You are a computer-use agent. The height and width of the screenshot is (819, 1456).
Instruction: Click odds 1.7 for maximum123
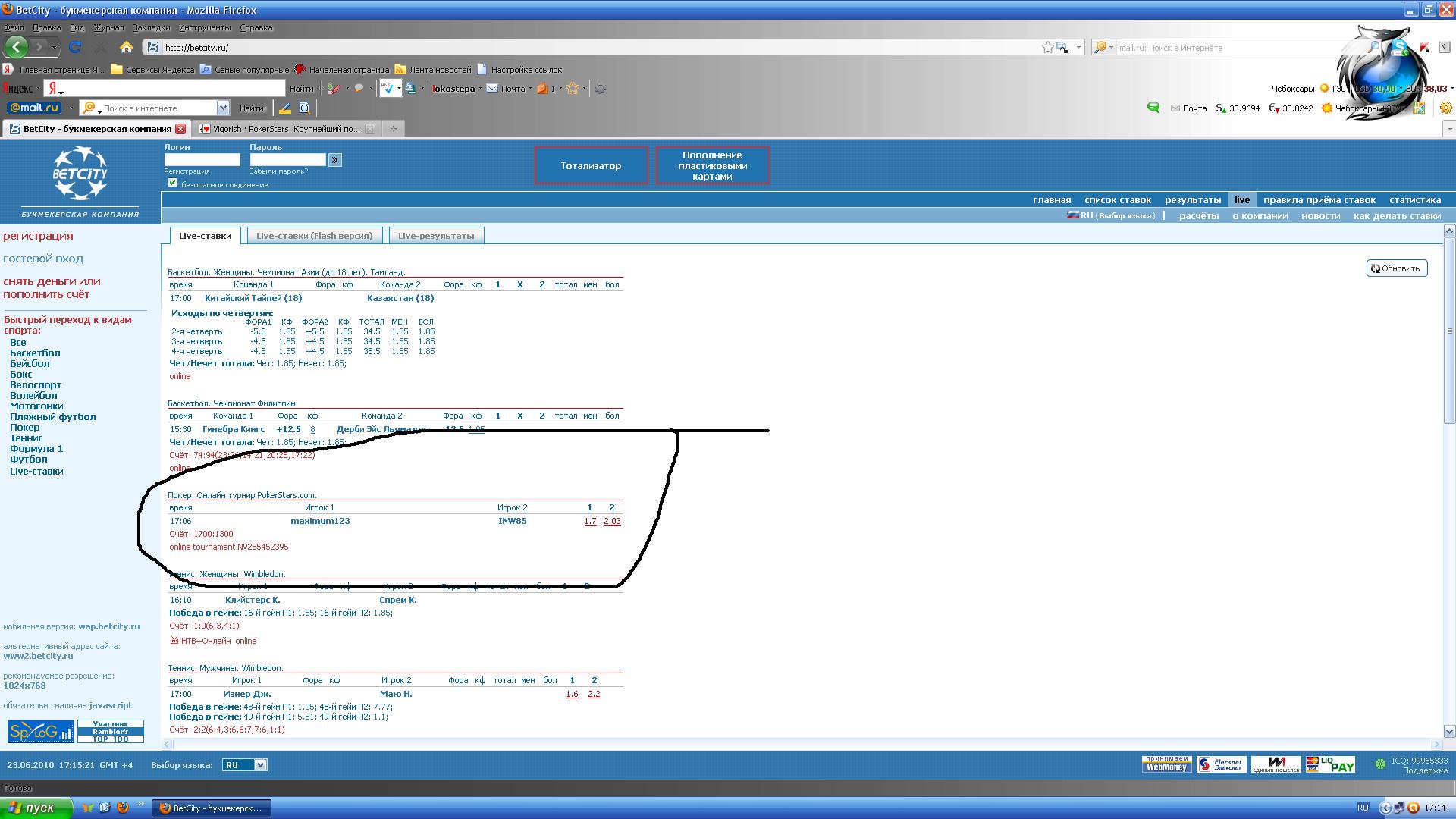(590, 521)
